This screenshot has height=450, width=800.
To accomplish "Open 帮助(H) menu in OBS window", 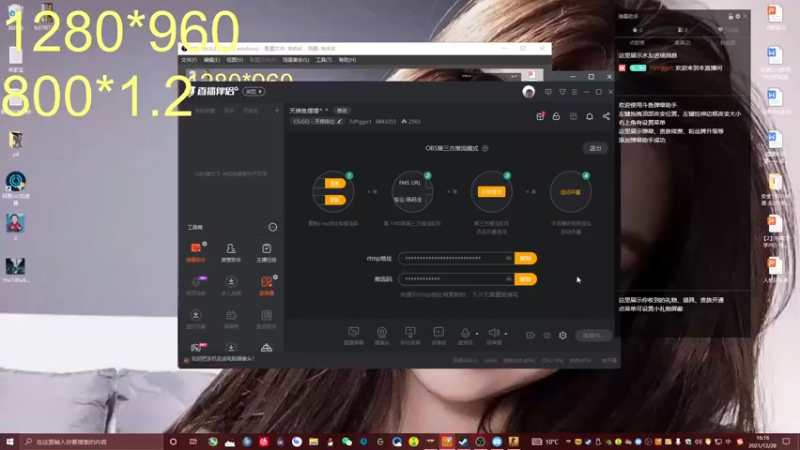I will [347, 60].
